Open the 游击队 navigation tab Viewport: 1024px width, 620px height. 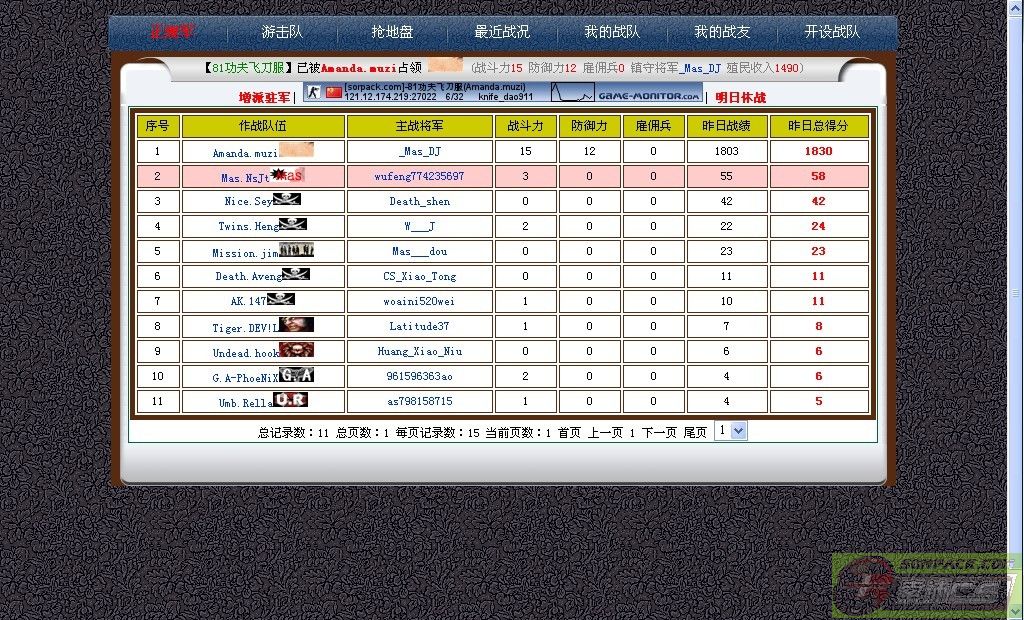tap(282, 32)
